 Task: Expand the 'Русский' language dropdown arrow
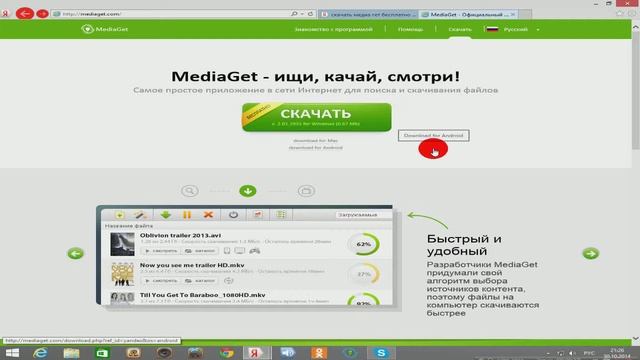pyautogui.click(x=538, y=30)
